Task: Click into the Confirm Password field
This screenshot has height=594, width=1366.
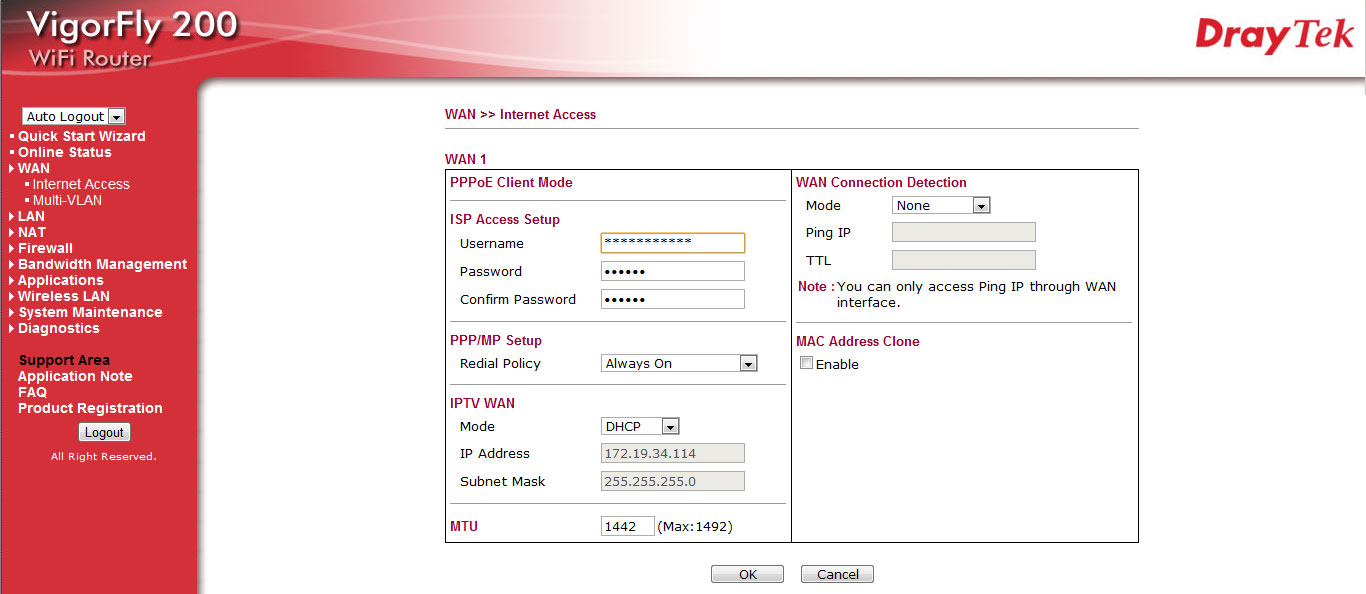Action: [673, 299]
